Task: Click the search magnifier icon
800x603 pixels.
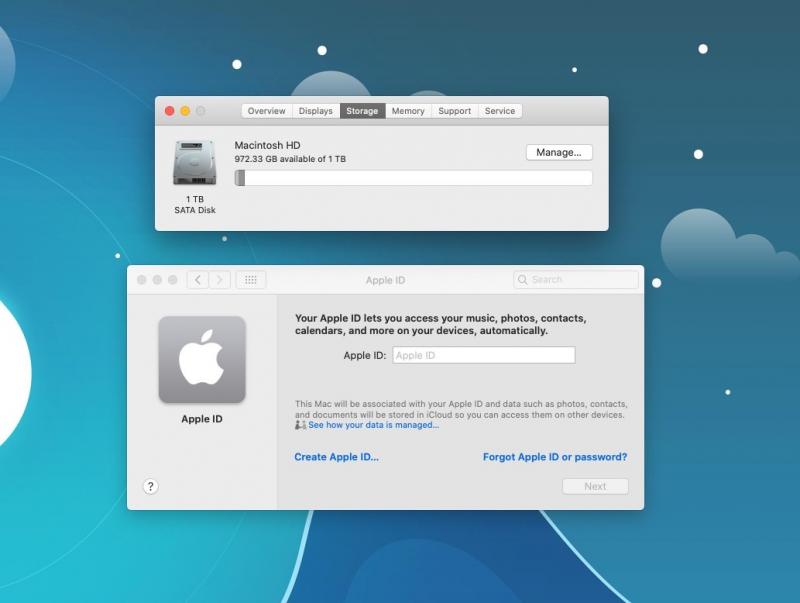Action: 522,280
